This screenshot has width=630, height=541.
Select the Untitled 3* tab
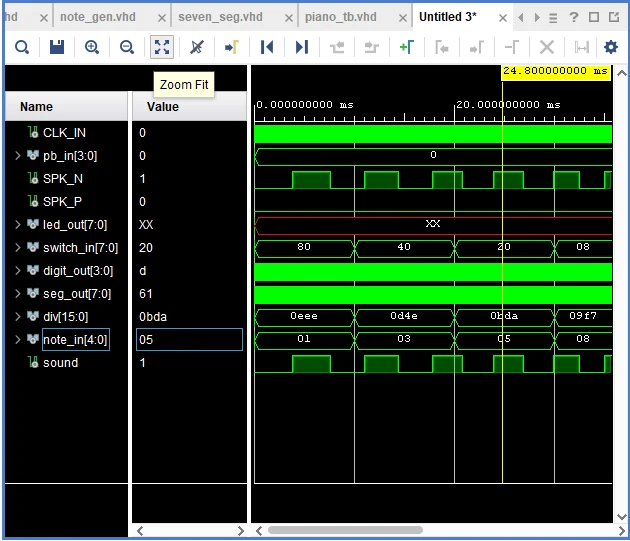pyautogui.click(x=448, y=17)
